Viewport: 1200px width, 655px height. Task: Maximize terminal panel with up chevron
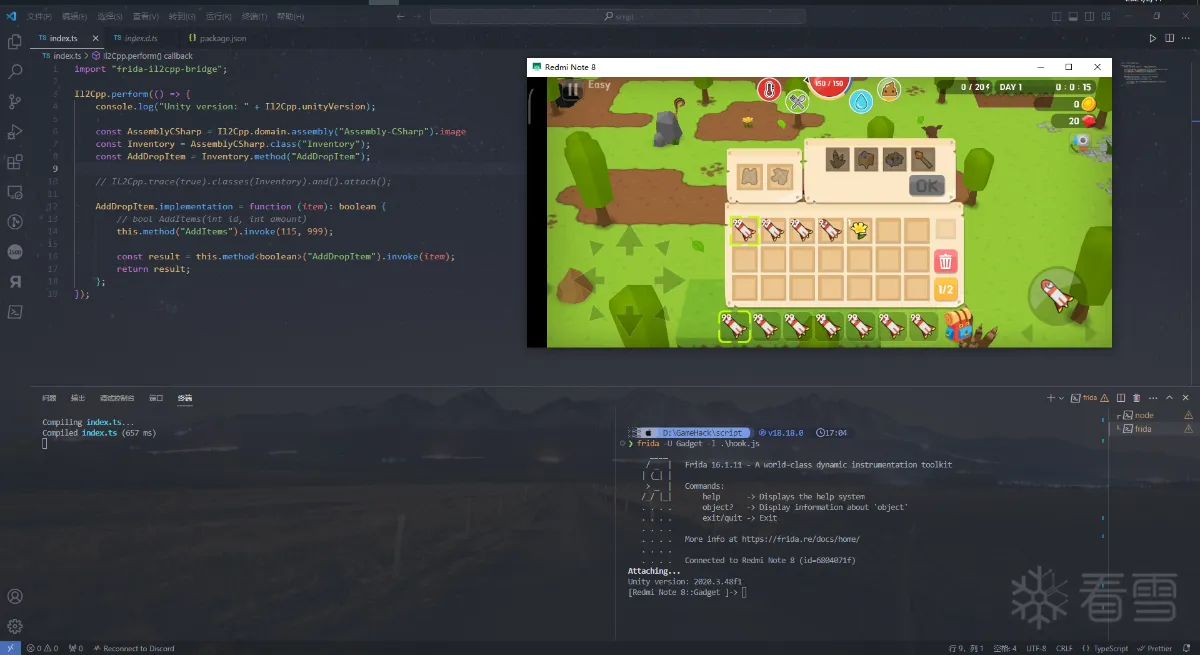tap(1170, 398)
